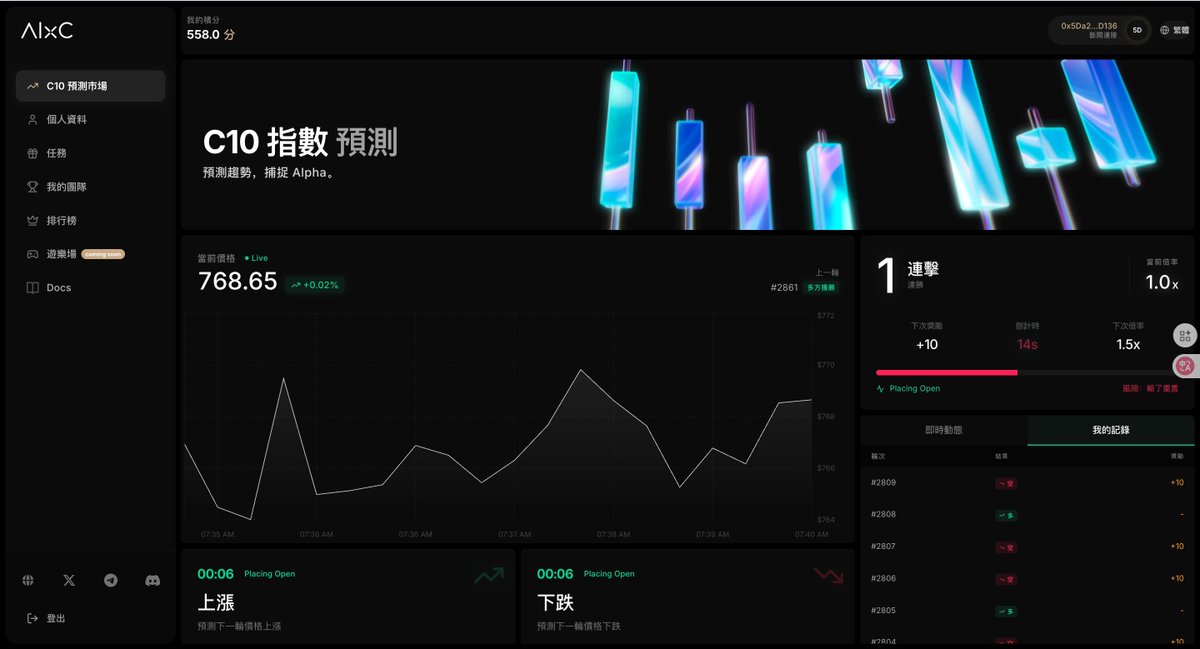1200x649 pixels.
Task: Click the 多 result badge in row #2808
Action: [1006, 515]
